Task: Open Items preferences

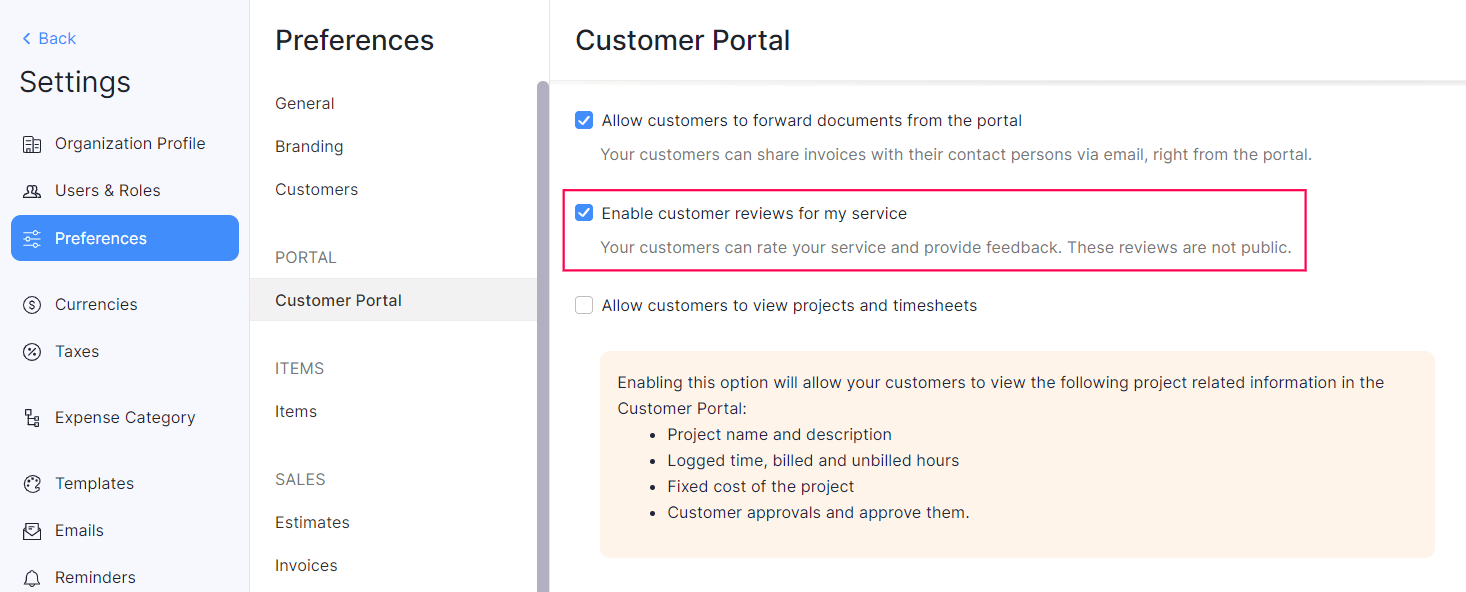Action: pos(296,412)
